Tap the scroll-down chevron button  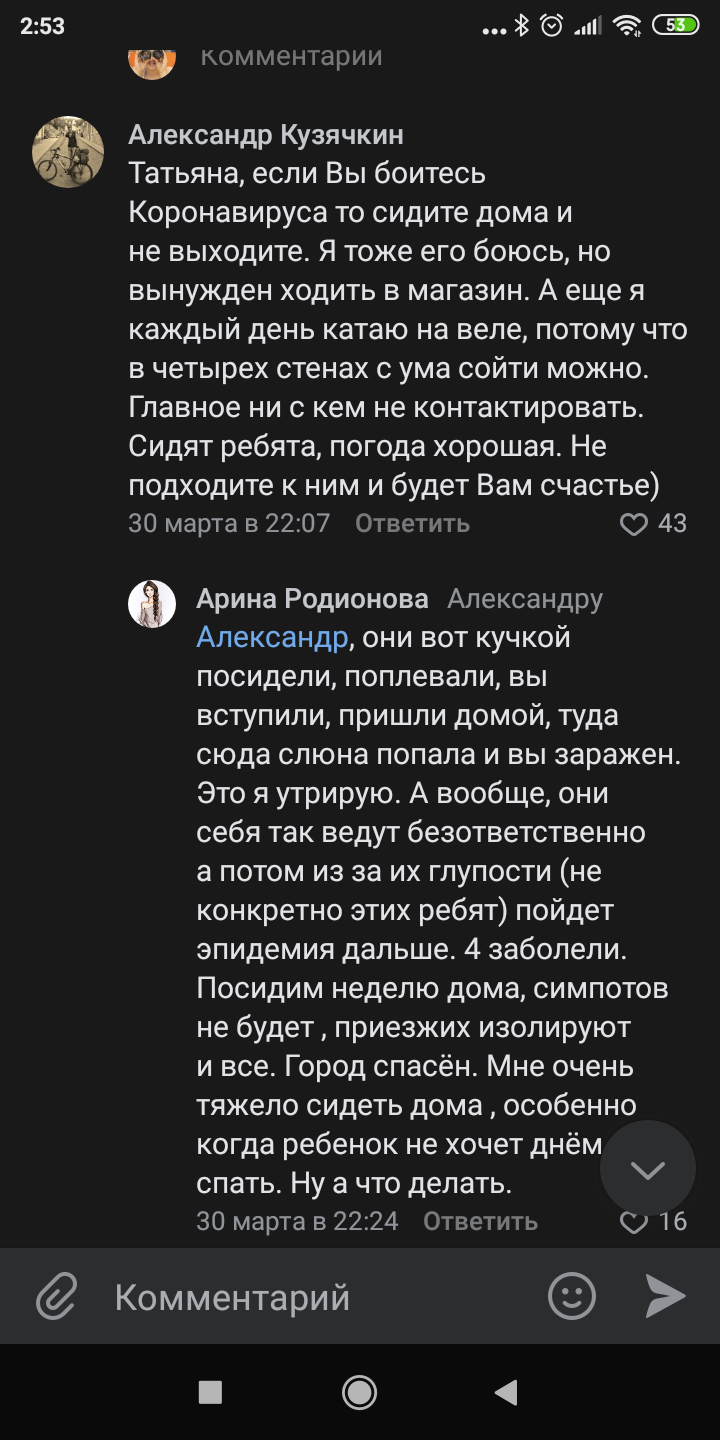coord(648,1169)
